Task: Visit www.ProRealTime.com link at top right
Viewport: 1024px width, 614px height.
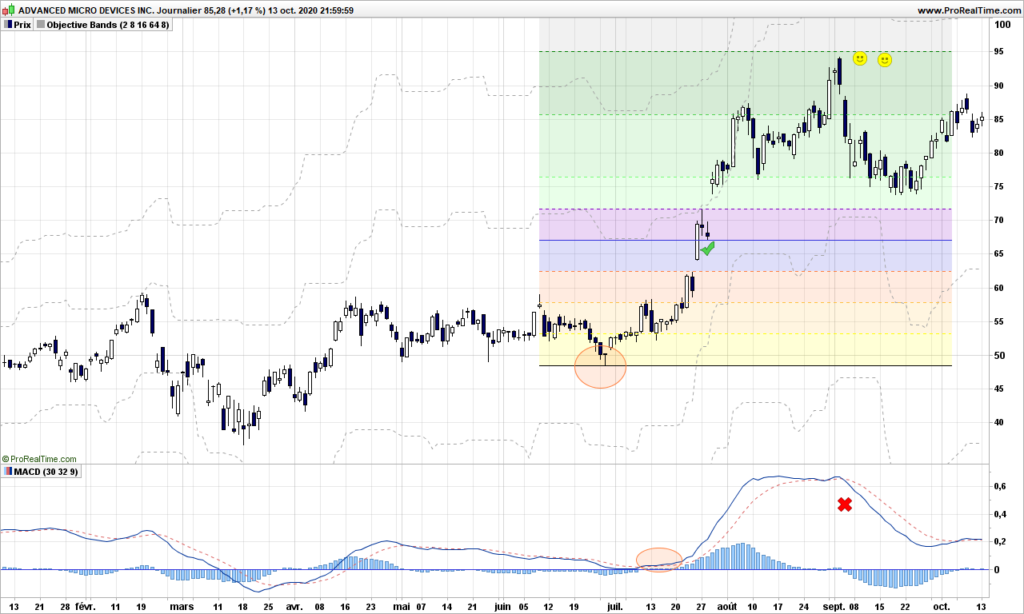Action: tap(968, 10)
